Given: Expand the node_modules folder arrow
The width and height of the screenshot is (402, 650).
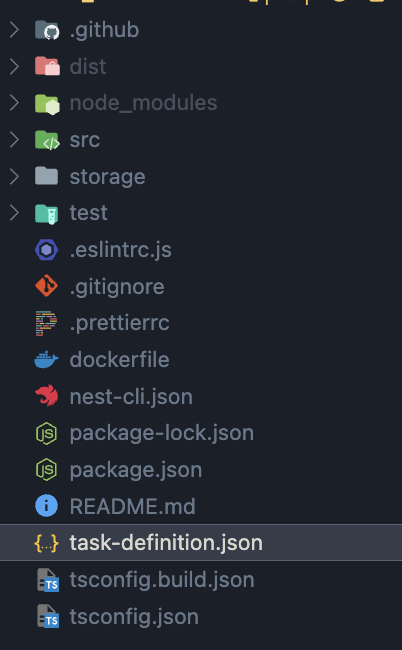Looking at the screenshot, I should (x=15, y=103).
